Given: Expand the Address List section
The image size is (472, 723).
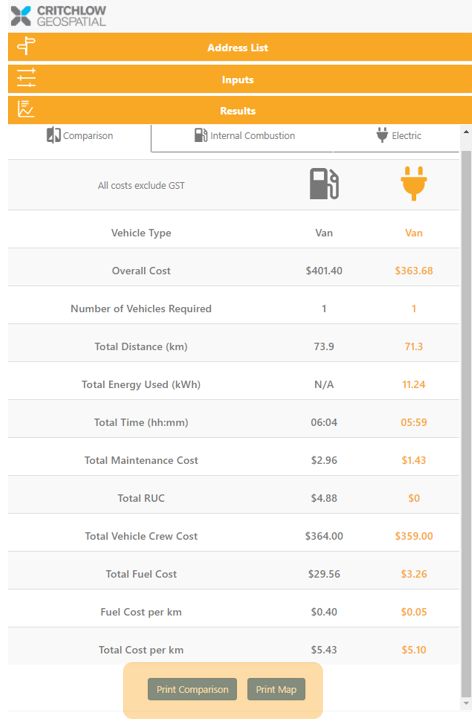Looking at the screenshot, I should (x=240, y=47).
